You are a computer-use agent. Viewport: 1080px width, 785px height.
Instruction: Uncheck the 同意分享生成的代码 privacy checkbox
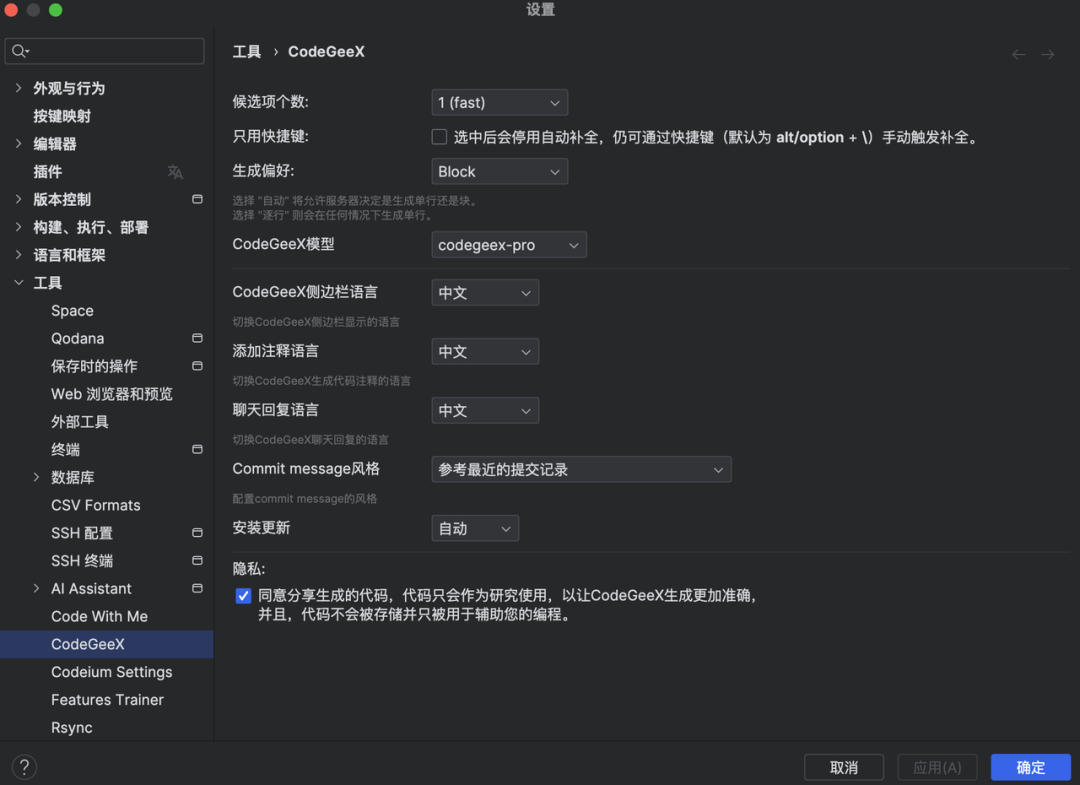(x=243, y=596)
